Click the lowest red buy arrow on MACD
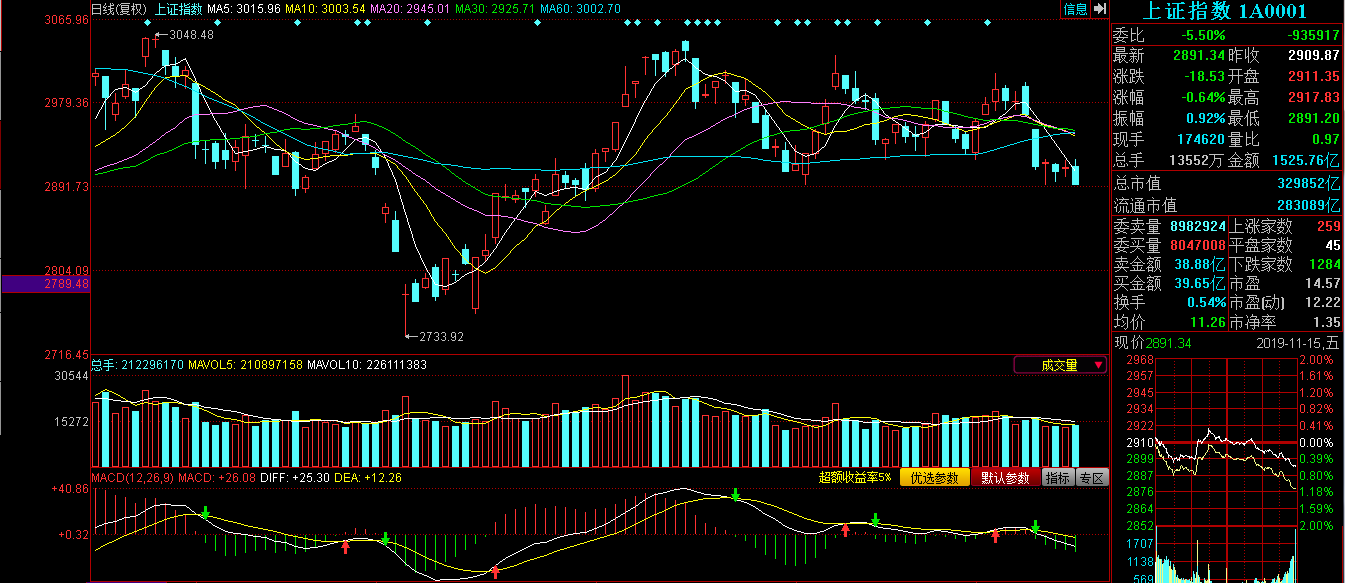This screenshot has height=583, width=1345. (x=495, y=573)
